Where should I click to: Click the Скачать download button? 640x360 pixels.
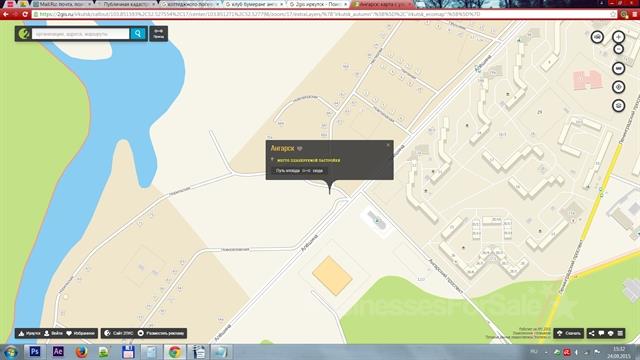click(x=569, y=333)
